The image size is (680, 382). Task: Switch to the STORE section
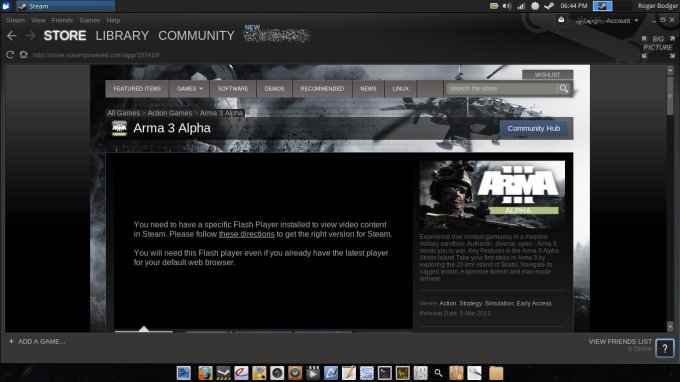click(65, 36)
